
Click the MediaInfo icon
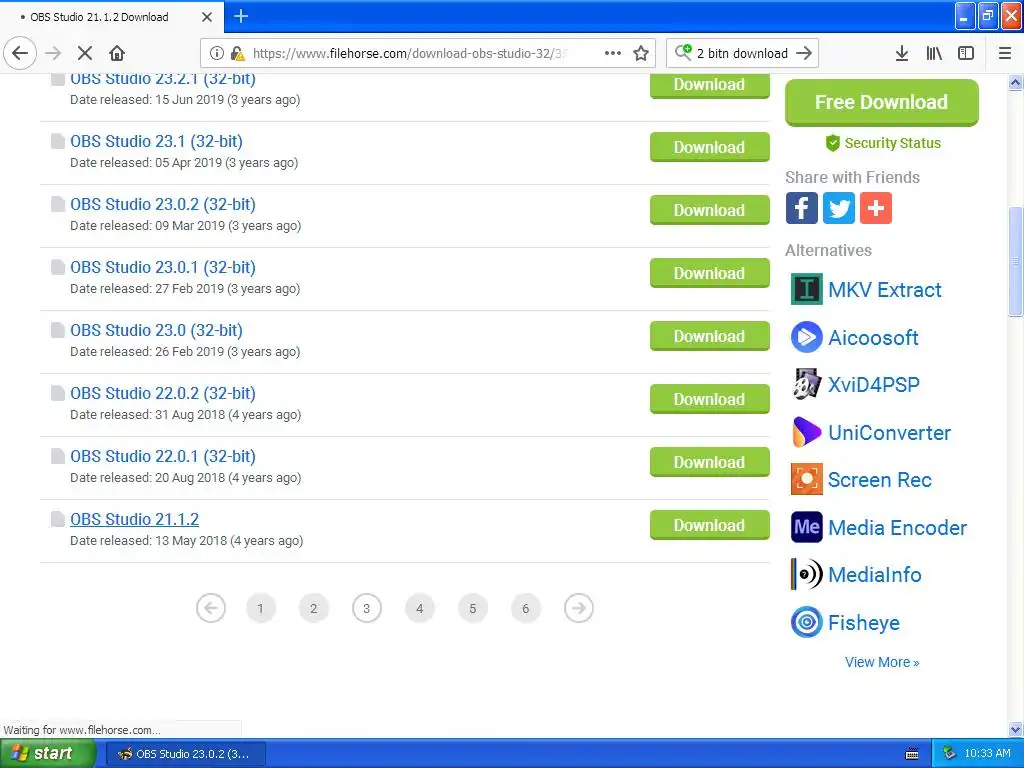807,575
